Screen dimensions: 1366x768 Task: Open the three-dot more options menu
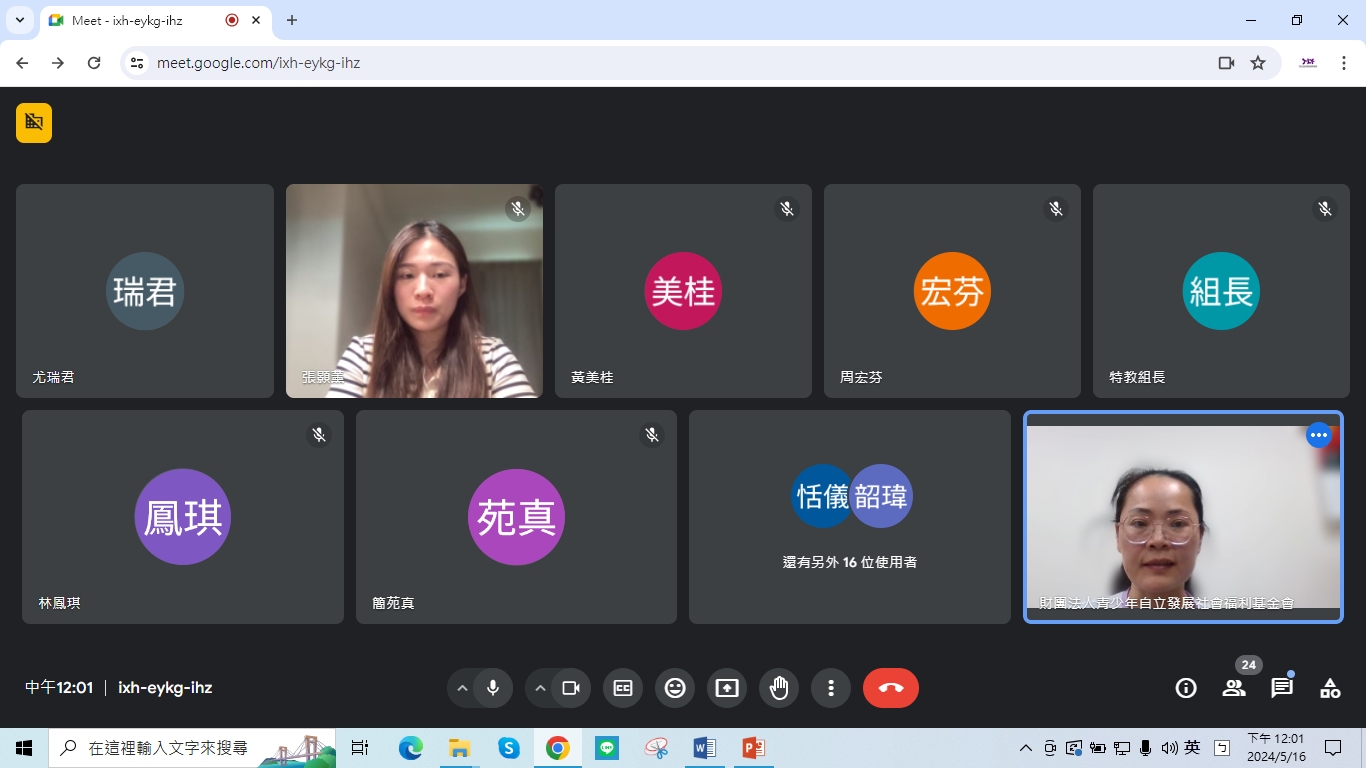(831, 688)
